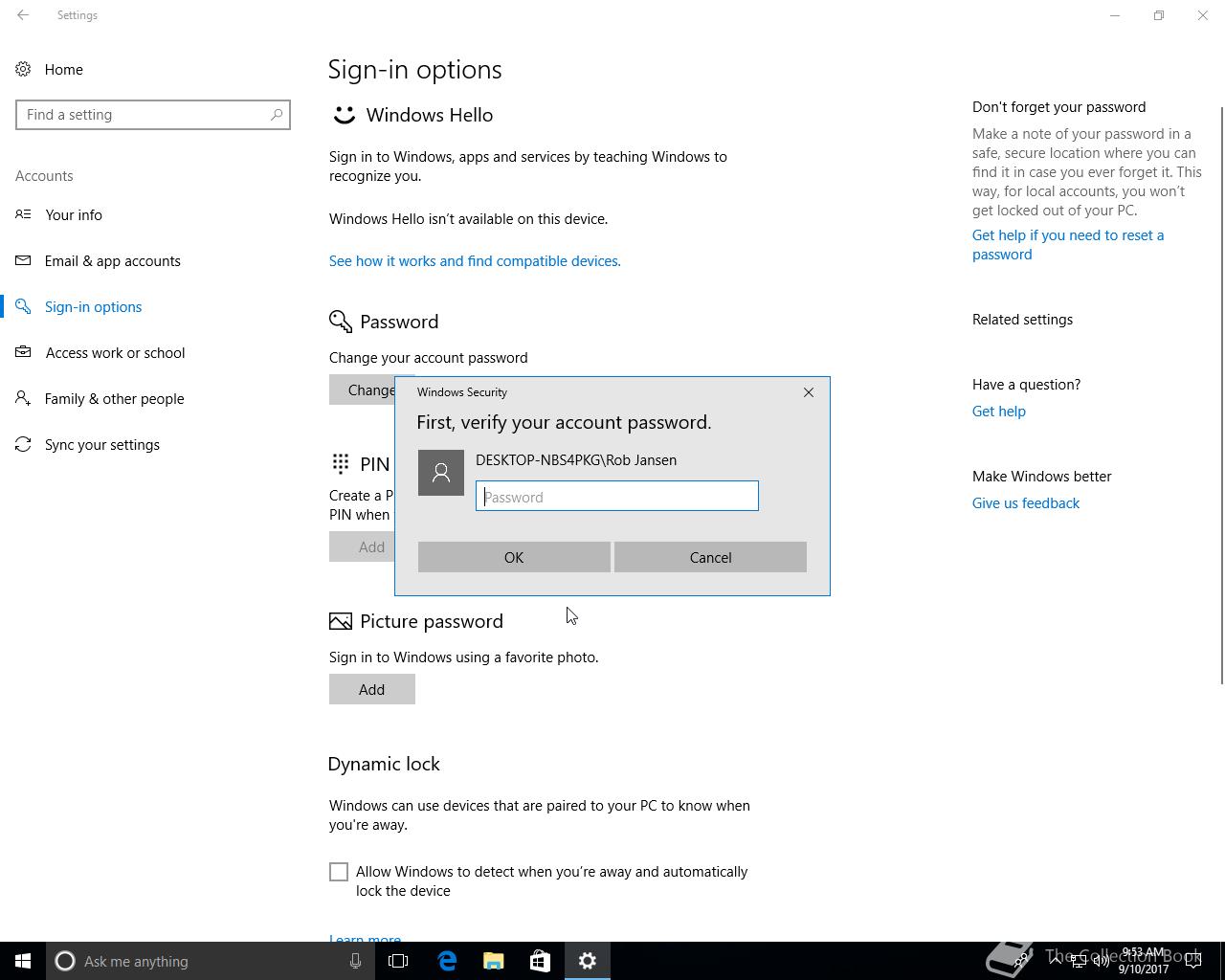Open Action Center notifications icon

pos(1193,961)
